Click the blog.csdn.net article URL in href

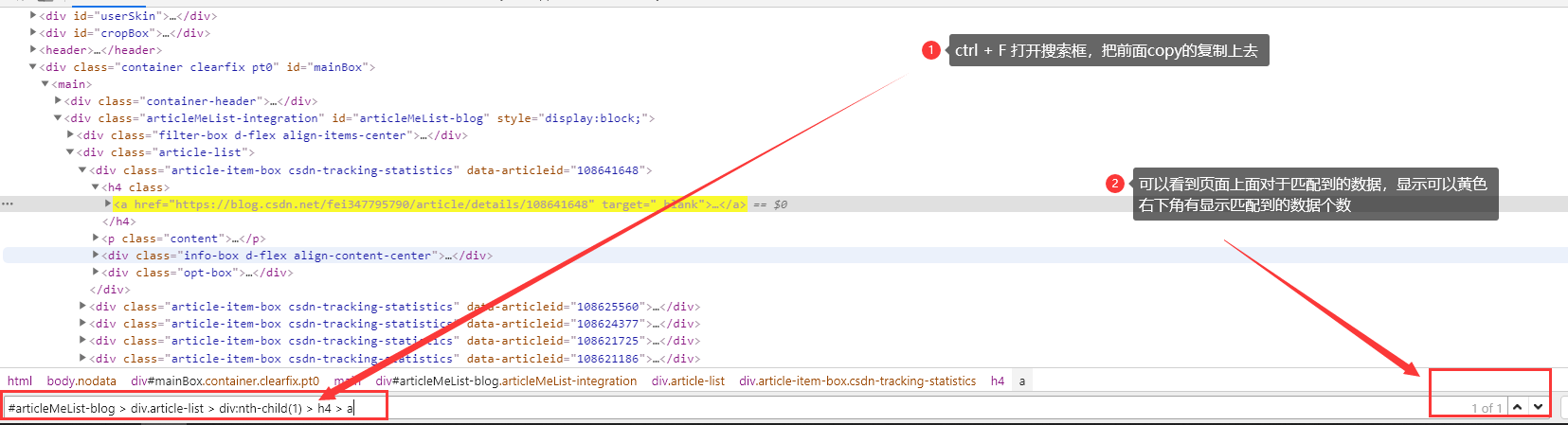point(383,204)
